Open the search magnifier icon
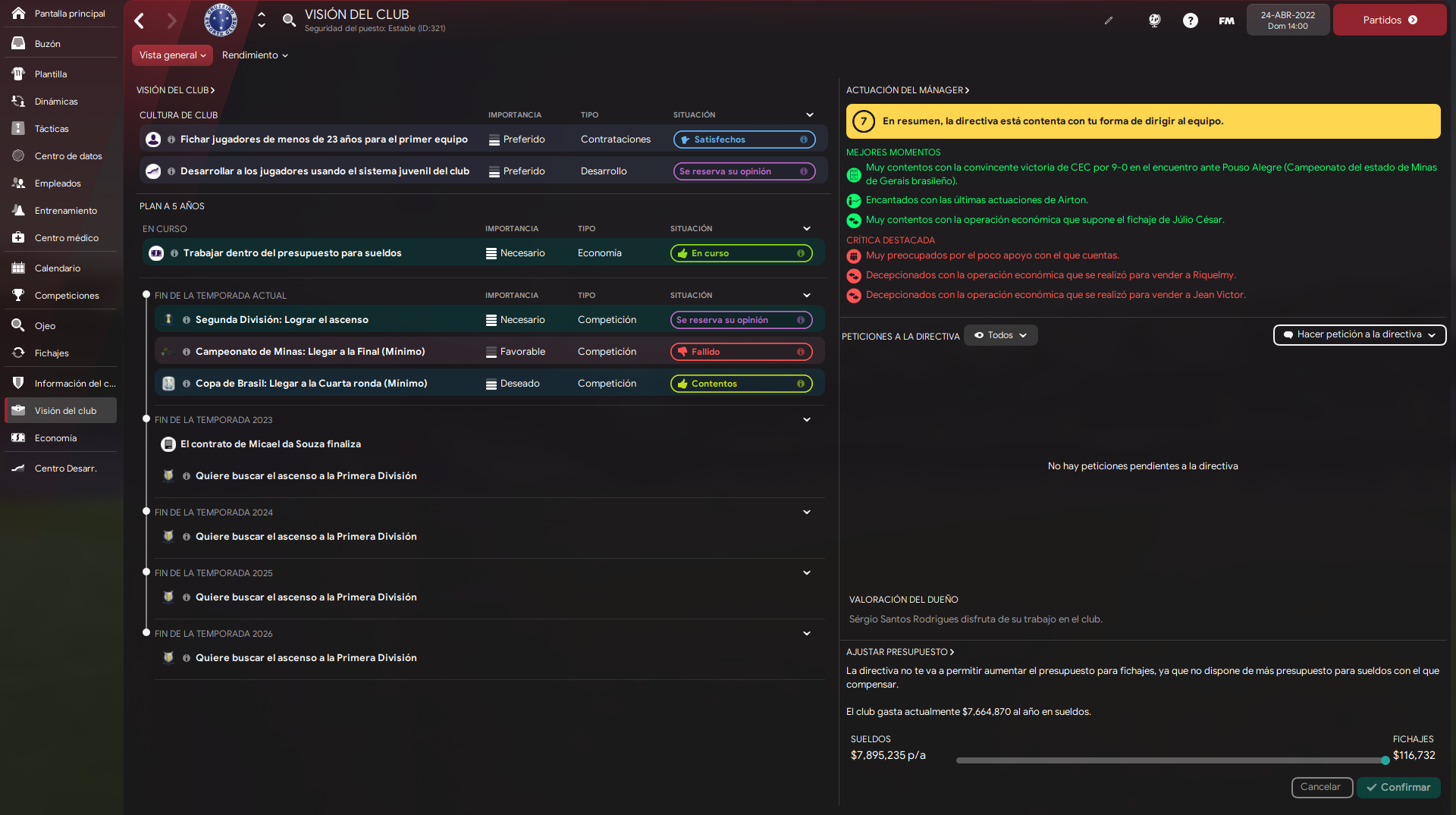Viewport: 1456px width, 815px height. (289, 20)
